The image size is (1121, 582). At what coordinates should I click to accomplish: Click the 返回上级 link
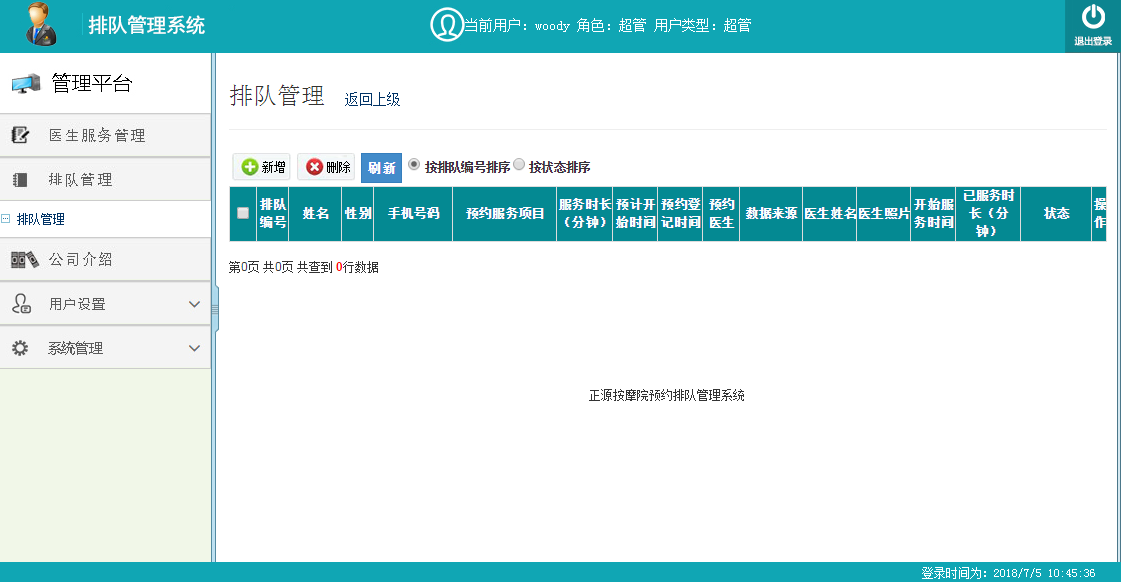pos(372,99)
